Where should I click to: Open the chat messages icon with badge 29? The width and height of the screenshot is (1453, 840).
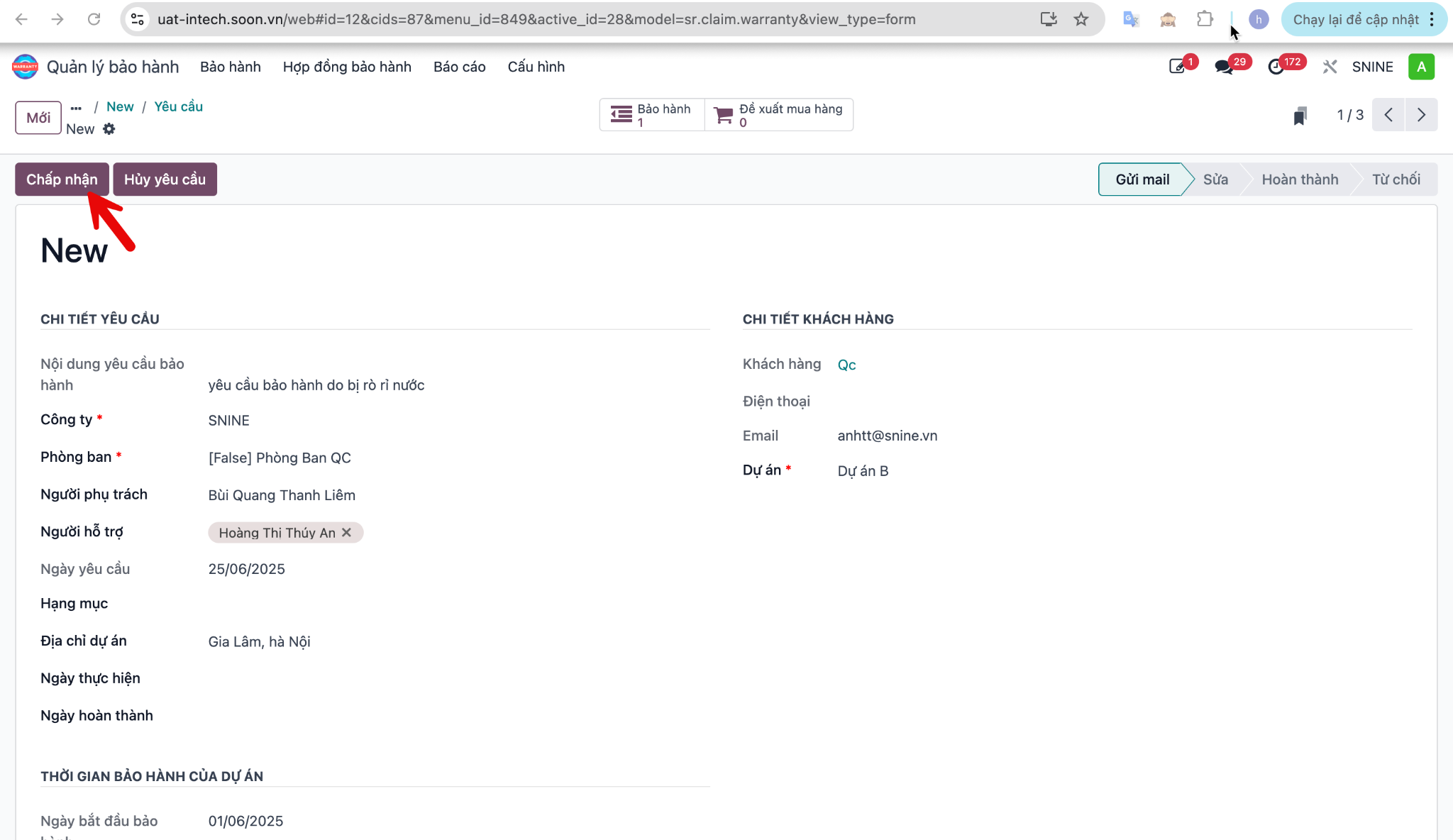tap(1225, 67)
